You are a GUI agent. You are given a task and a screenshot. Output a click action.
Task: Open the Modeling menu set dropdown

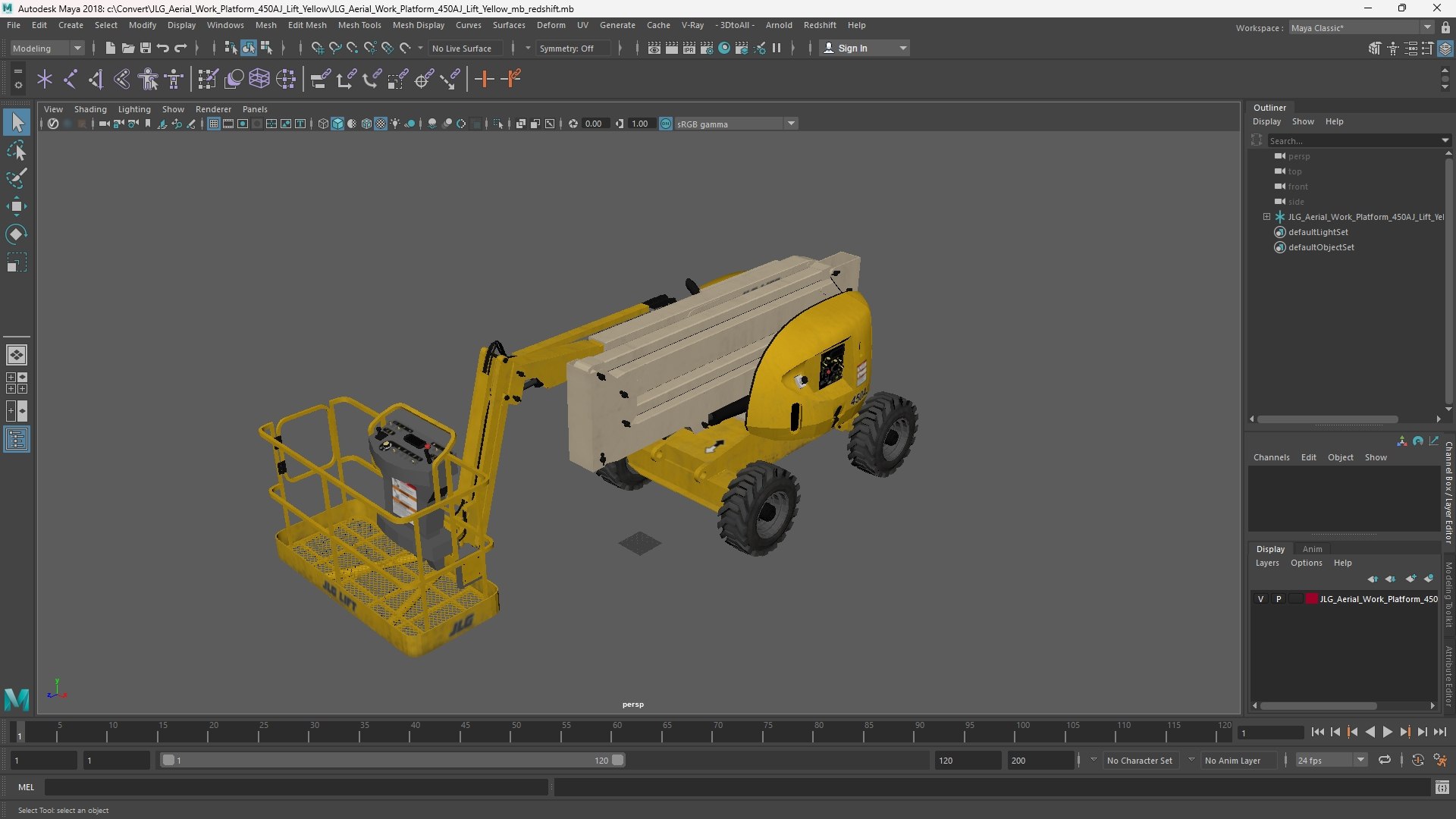coord(47,48)
